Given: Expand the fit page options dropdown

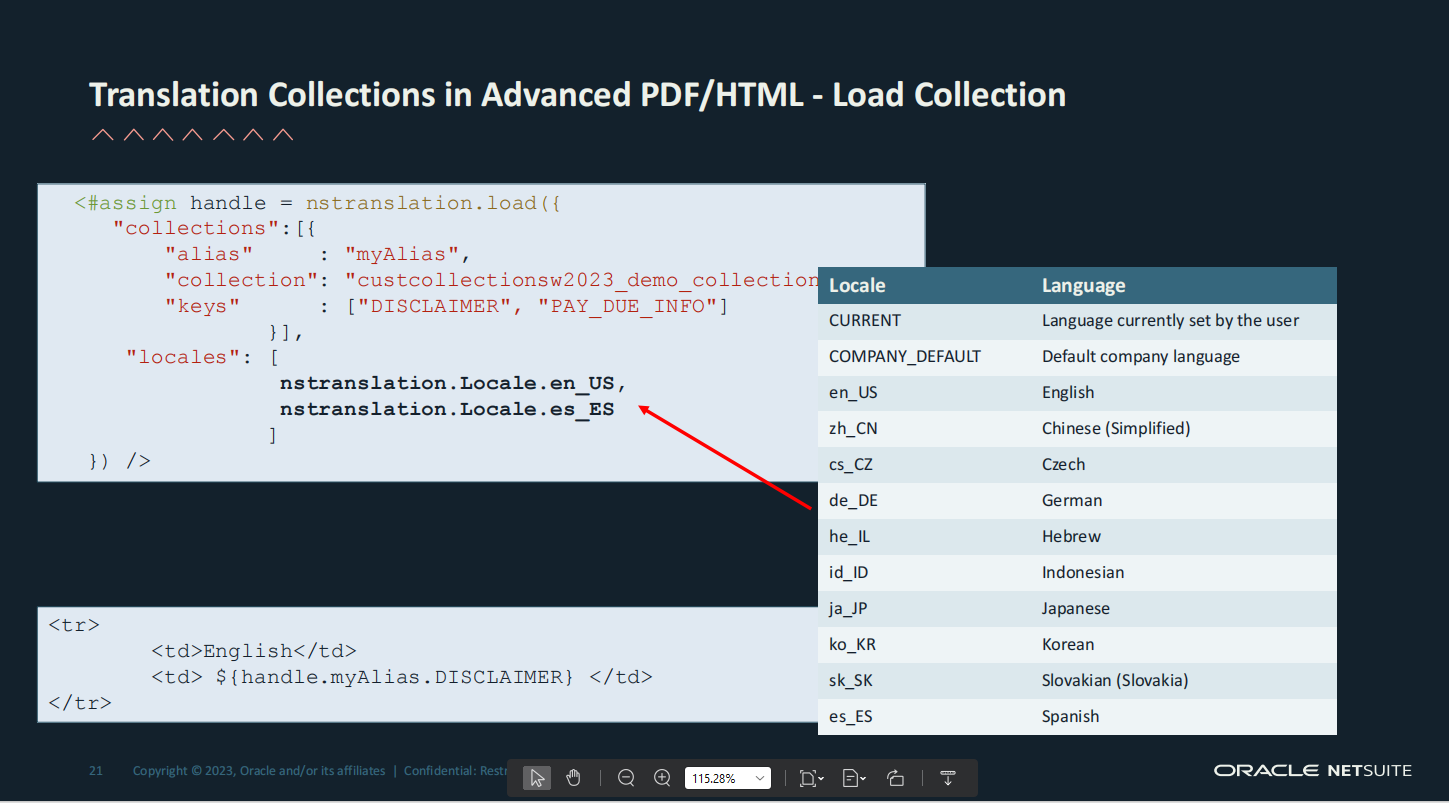Looking at the screenshot, I should [811, 778].
